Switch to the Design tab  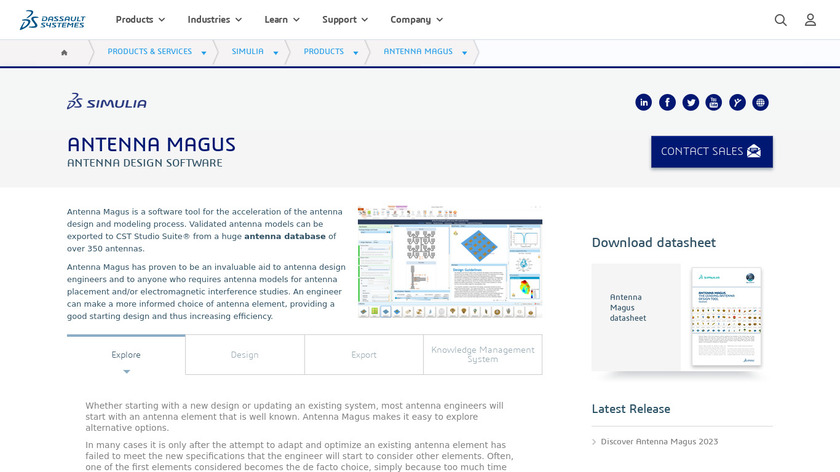click(245, 355)
